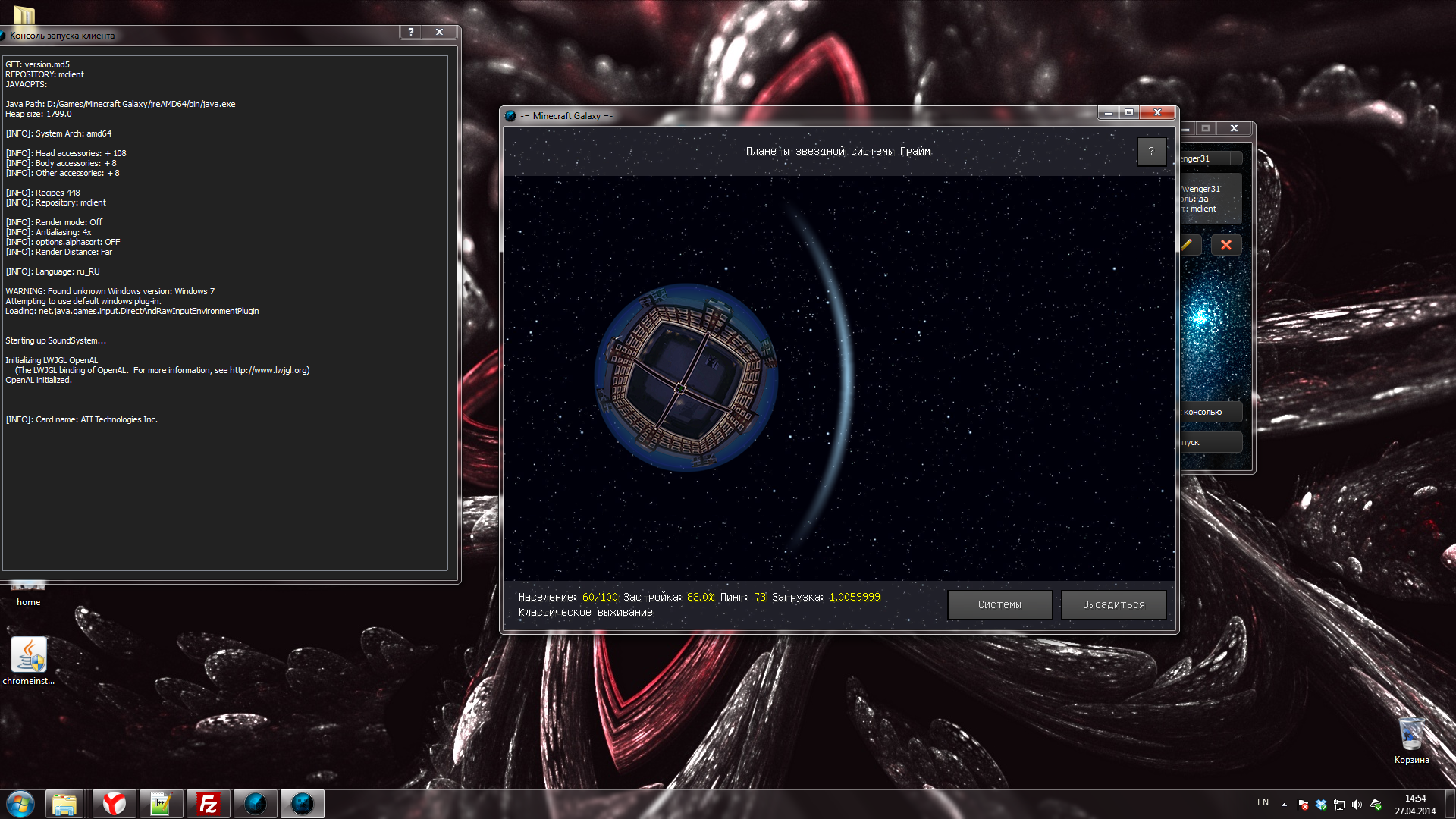This screenshot has height=819, width=1456.
Task: Open the clock showing 14:54
Action: (x=1415, y=805)
